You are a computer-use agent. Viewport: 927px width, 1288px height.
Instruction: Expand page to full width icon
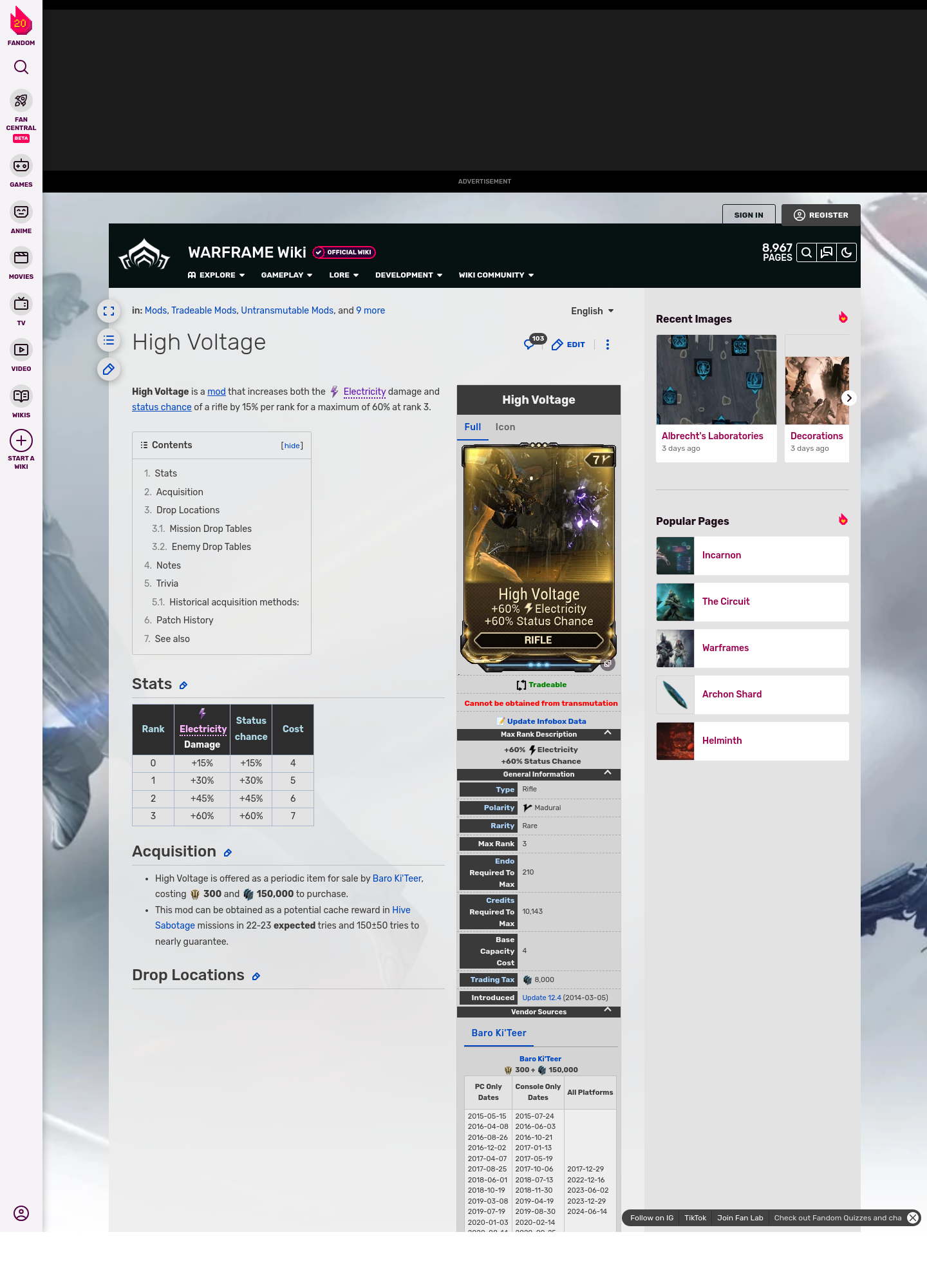tap(109, 311)
